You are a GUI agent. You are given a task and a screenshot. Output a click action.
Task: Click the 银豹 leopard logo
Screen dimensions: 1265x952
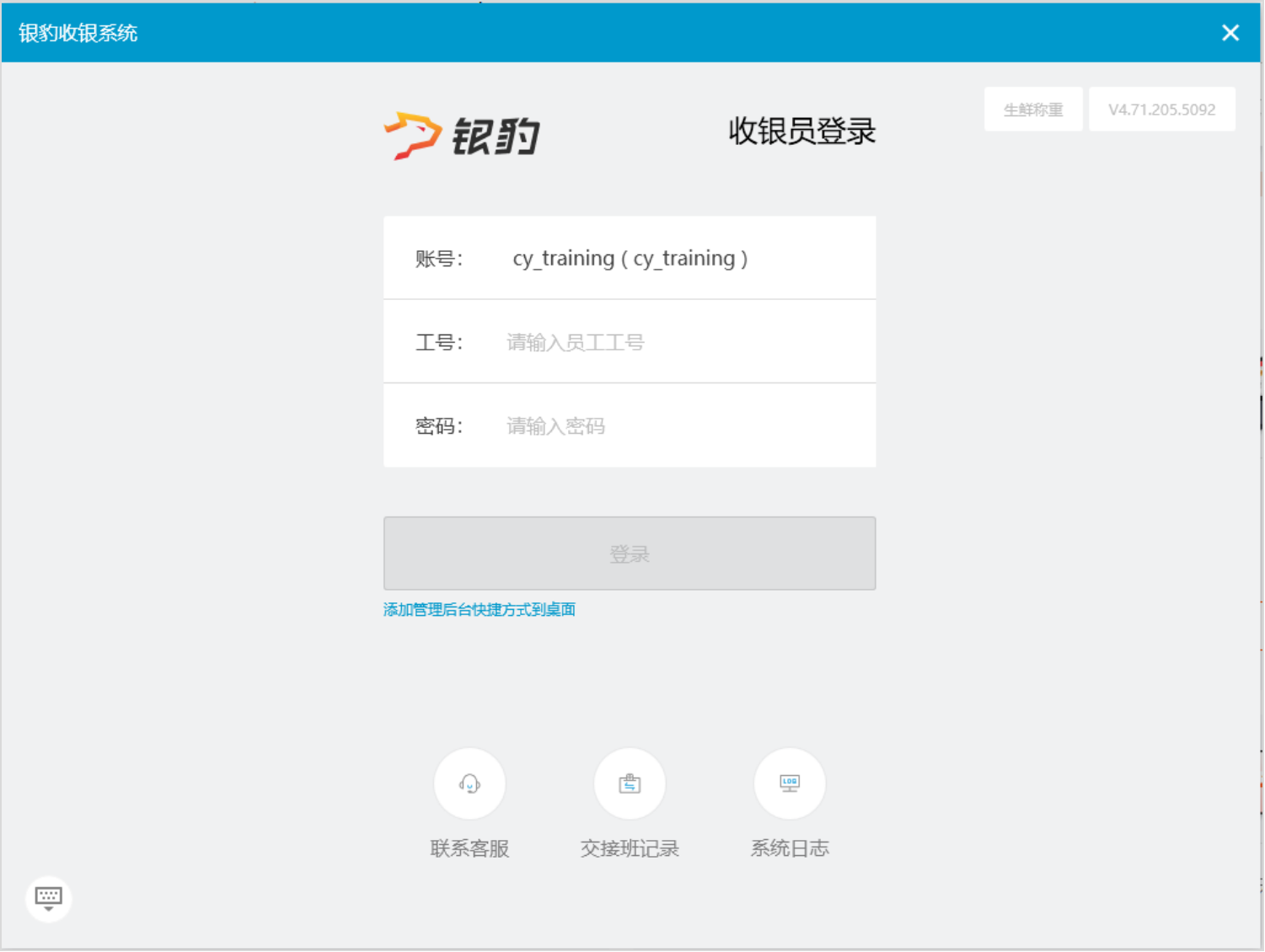point(462,135)
